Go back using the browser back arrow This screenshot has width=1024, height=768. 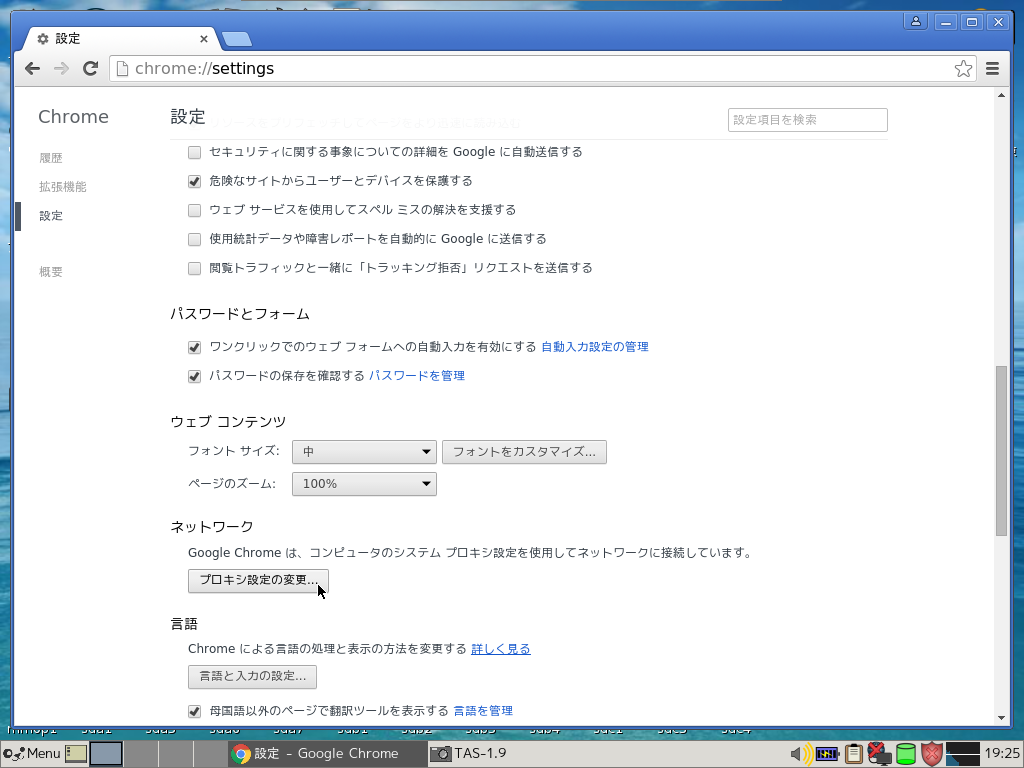32,69
